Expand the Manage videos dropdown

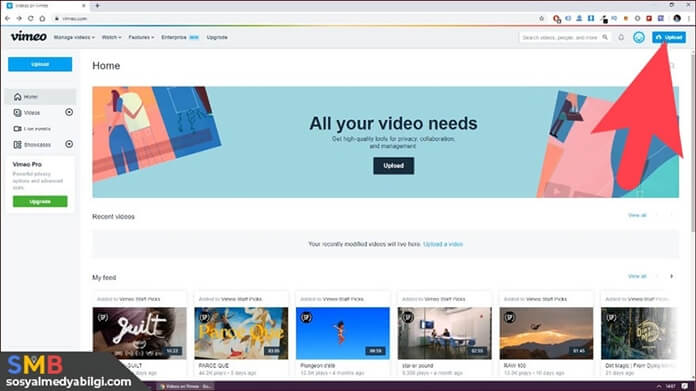[x=74, y=38]
